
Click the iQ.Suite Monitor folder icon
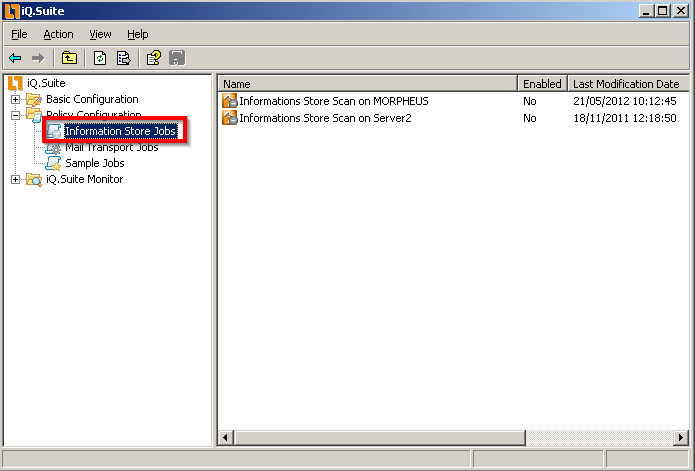pos(34,180)
